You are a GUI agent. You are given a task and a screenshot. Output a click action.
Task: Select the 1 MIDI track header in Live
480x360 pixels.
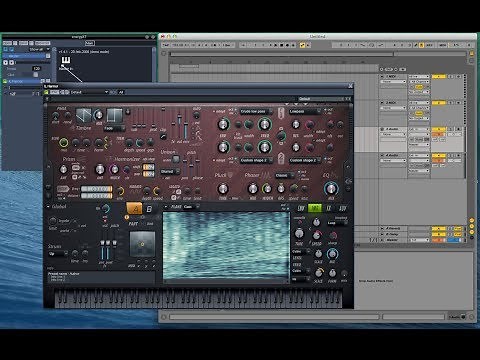pos(393,76)
